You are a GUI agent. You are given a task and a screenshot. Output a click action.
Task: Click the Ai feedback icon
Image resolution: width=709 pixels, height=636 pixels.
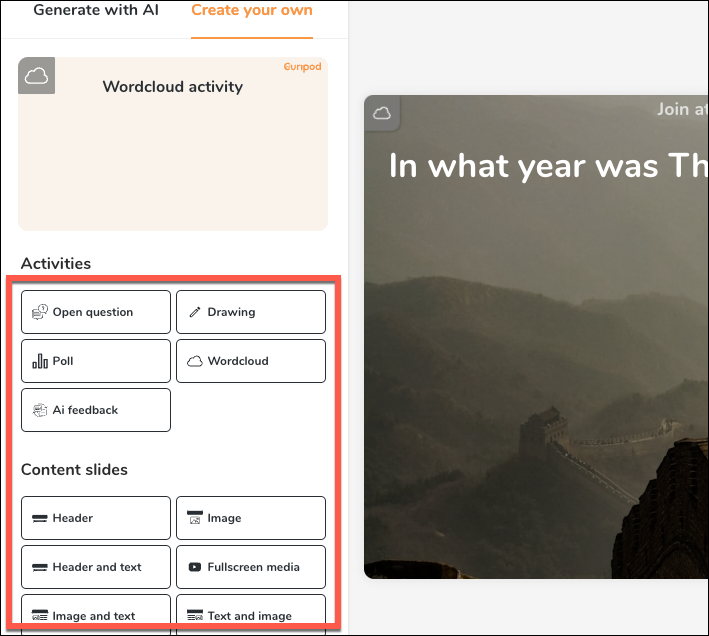pos(40,410)
